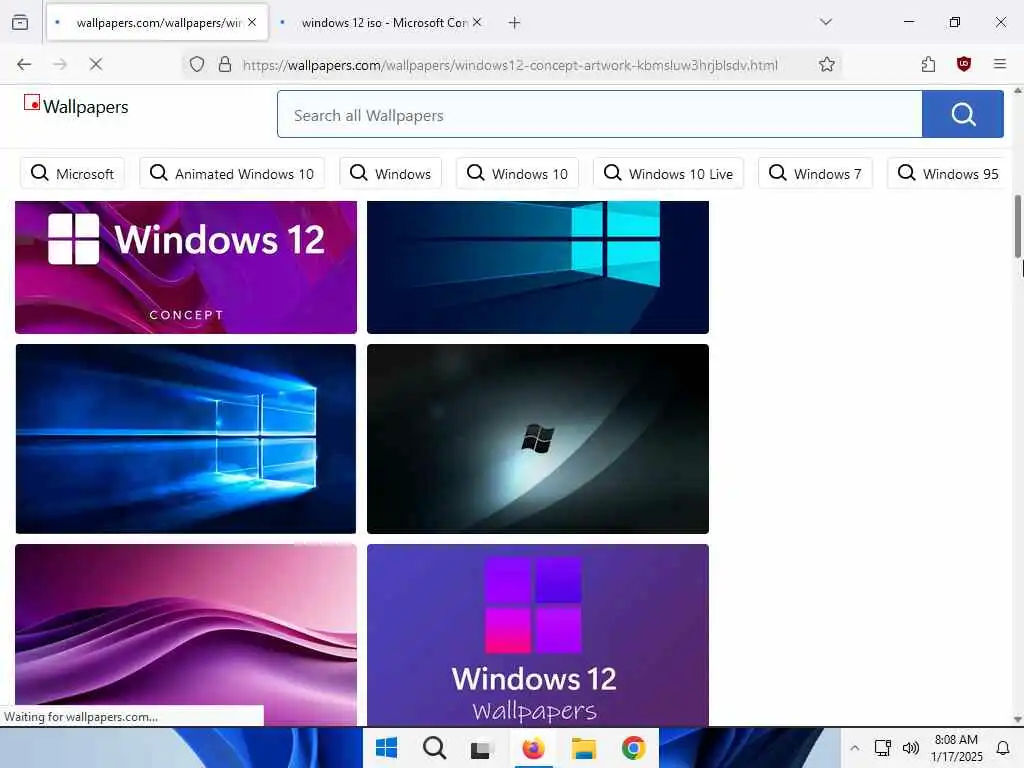Image resolution: width=1024 pixels, height=768 pixels.
Task: Open taskbar Search magnifier
Action: click(x=434, y=748)
